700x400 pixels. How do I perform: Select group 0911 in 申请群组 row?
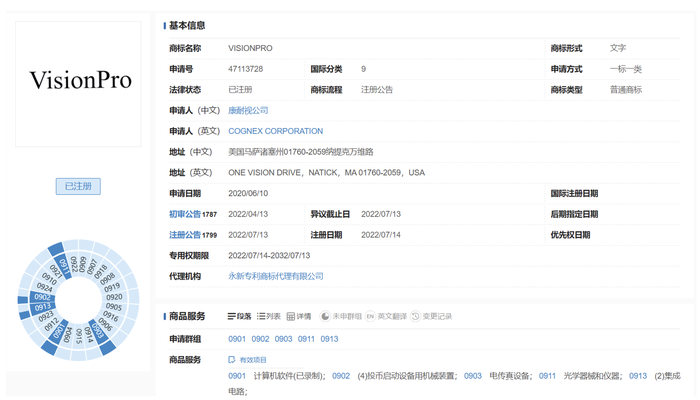[306, 339]
